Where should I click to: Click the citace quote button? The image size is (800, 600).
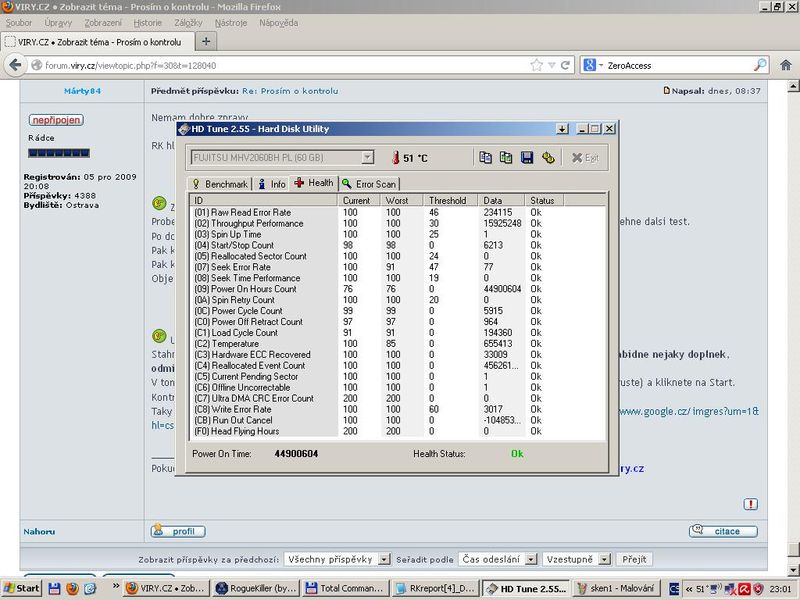click(723, 531)
